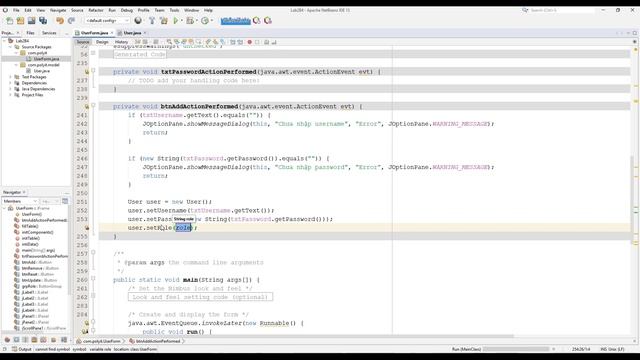The width and height of the screenshot is (640, 360).
Task: Collapse the btnAddActionPerformed method fold
Action: tap(93, 105)
